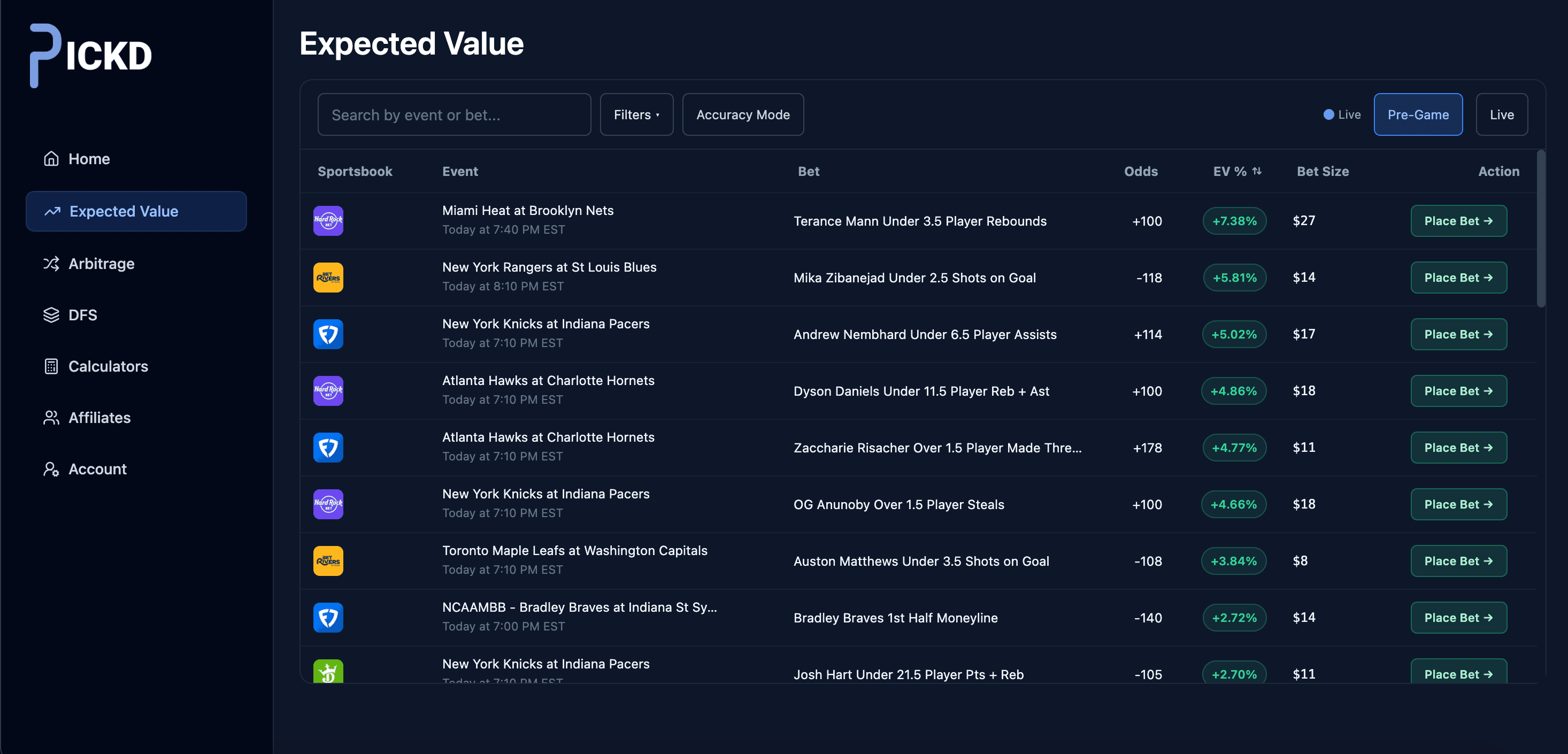Place bet on Terance Mann Under 3.5 Rebounds
Image resolution: width=1568 pixels, height=754 pixels.
point(1458,220)
